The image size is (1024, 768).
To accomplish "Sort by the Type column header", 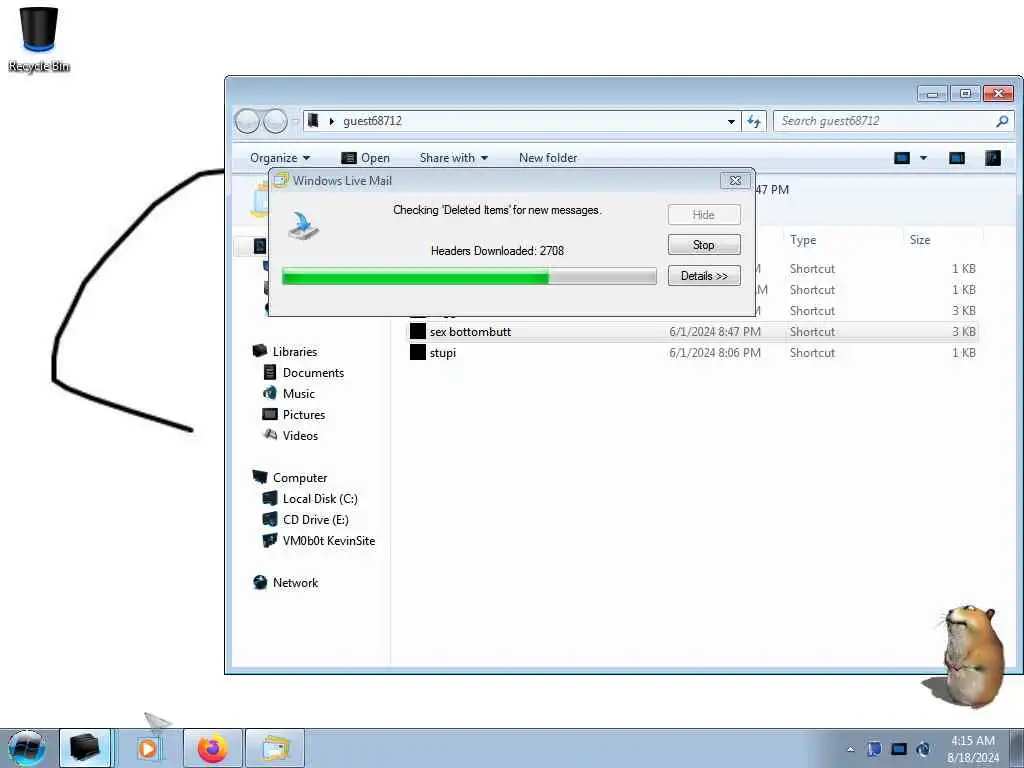I will coord(803,240).
